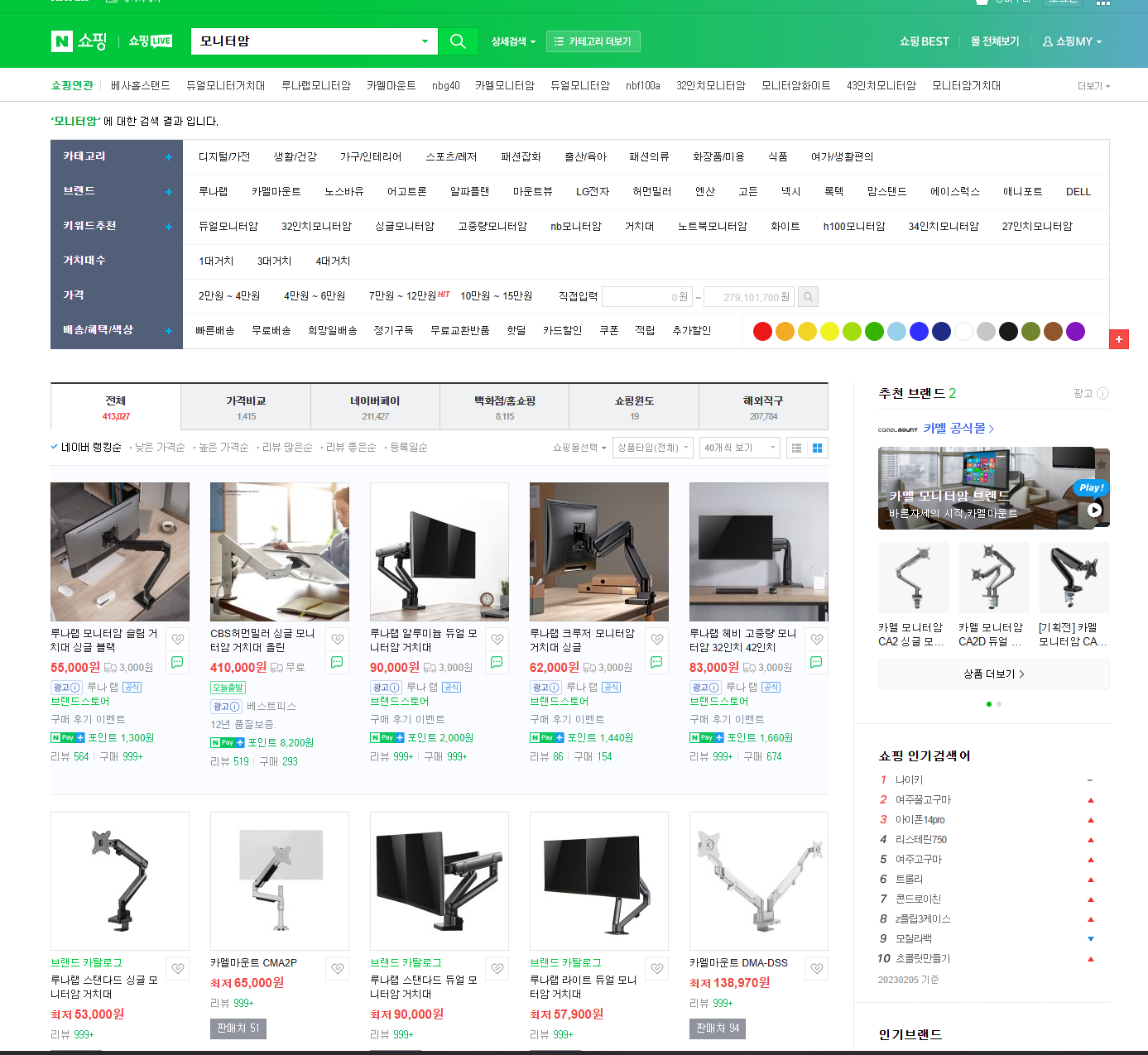Toggle 무료배송 filter
The height and width of the screenshot is (1055, 1148).
tap(271, 331)
